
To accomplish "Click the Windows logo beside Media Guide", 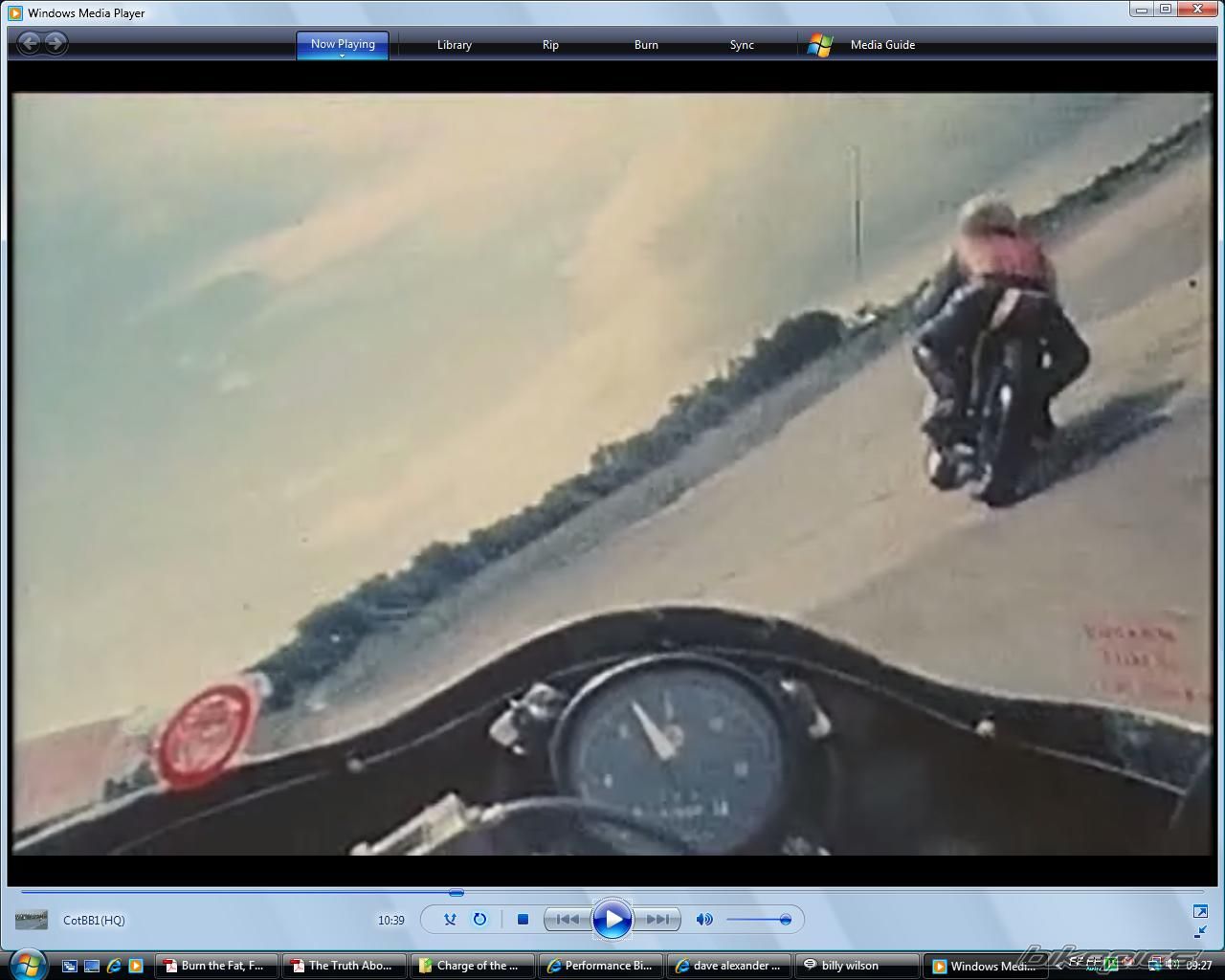I will coord(820,45).
